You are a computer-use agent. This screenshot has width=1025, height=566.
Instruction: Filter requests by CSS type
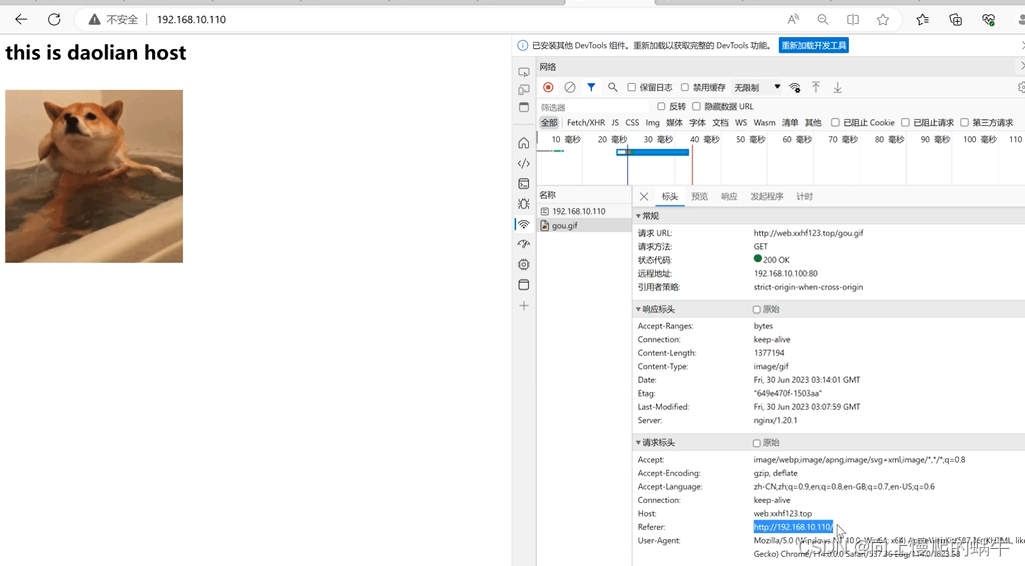tap(632, 122)
